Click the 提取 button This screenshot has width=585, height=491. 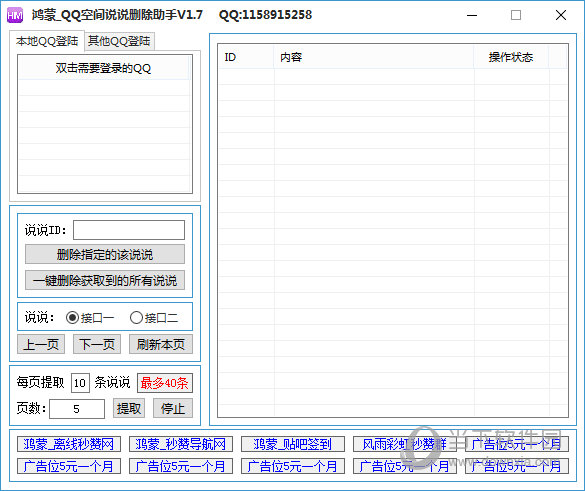point(129,408)
